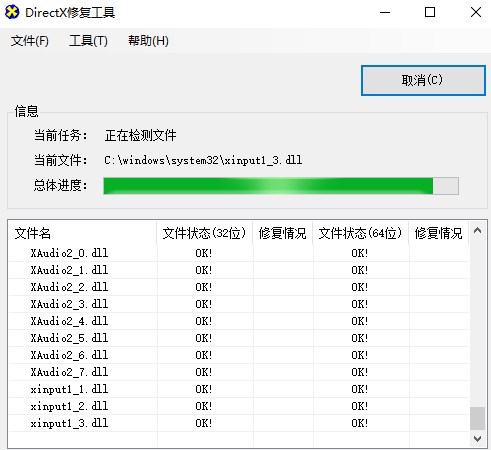This screenshot has width=491, height=450.
Task: Select the xinput1_2.dll row
Action: coord(239,406)
